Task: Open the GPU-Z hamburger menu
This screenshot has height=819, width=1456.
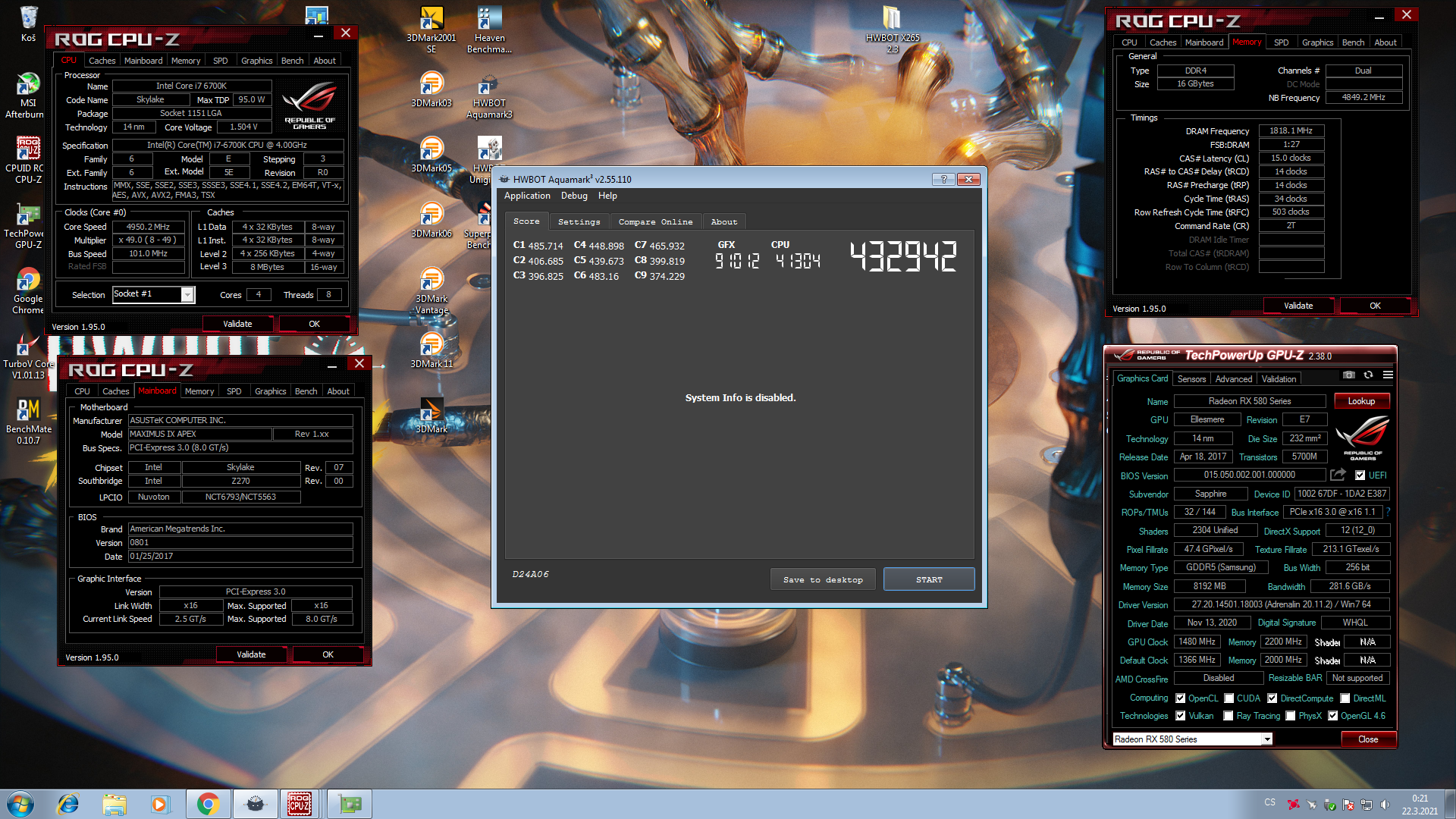Action: [x=1388, y=375]
